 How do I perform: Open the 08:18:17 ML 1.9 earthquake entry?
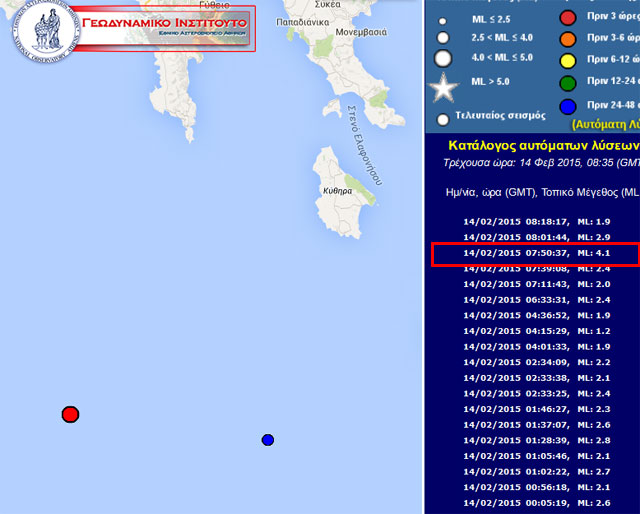(x=536, y=222)
